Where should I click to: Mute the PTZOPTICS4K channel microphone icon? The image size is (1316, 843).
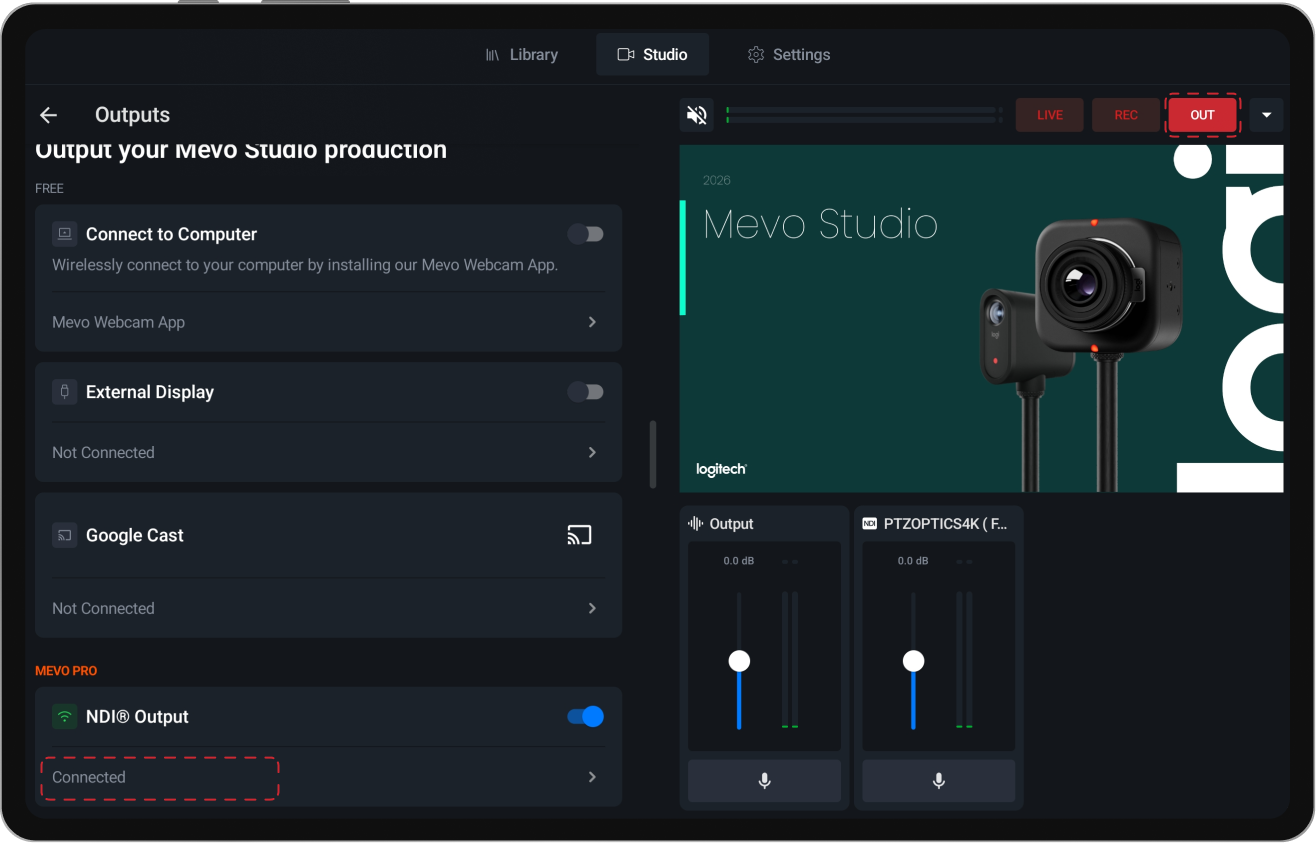click(x=938, y=781)
